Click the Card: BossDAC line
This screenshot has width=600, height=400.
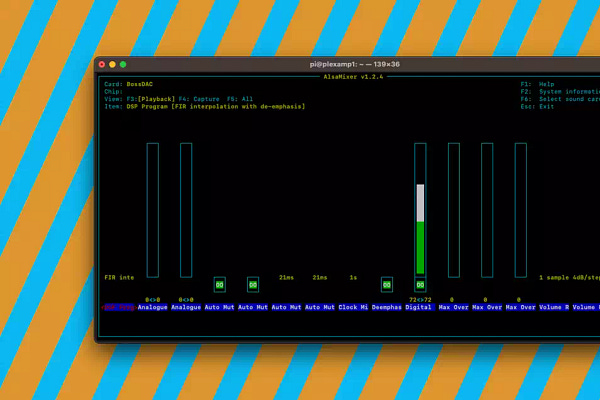(x=129, y=84)
